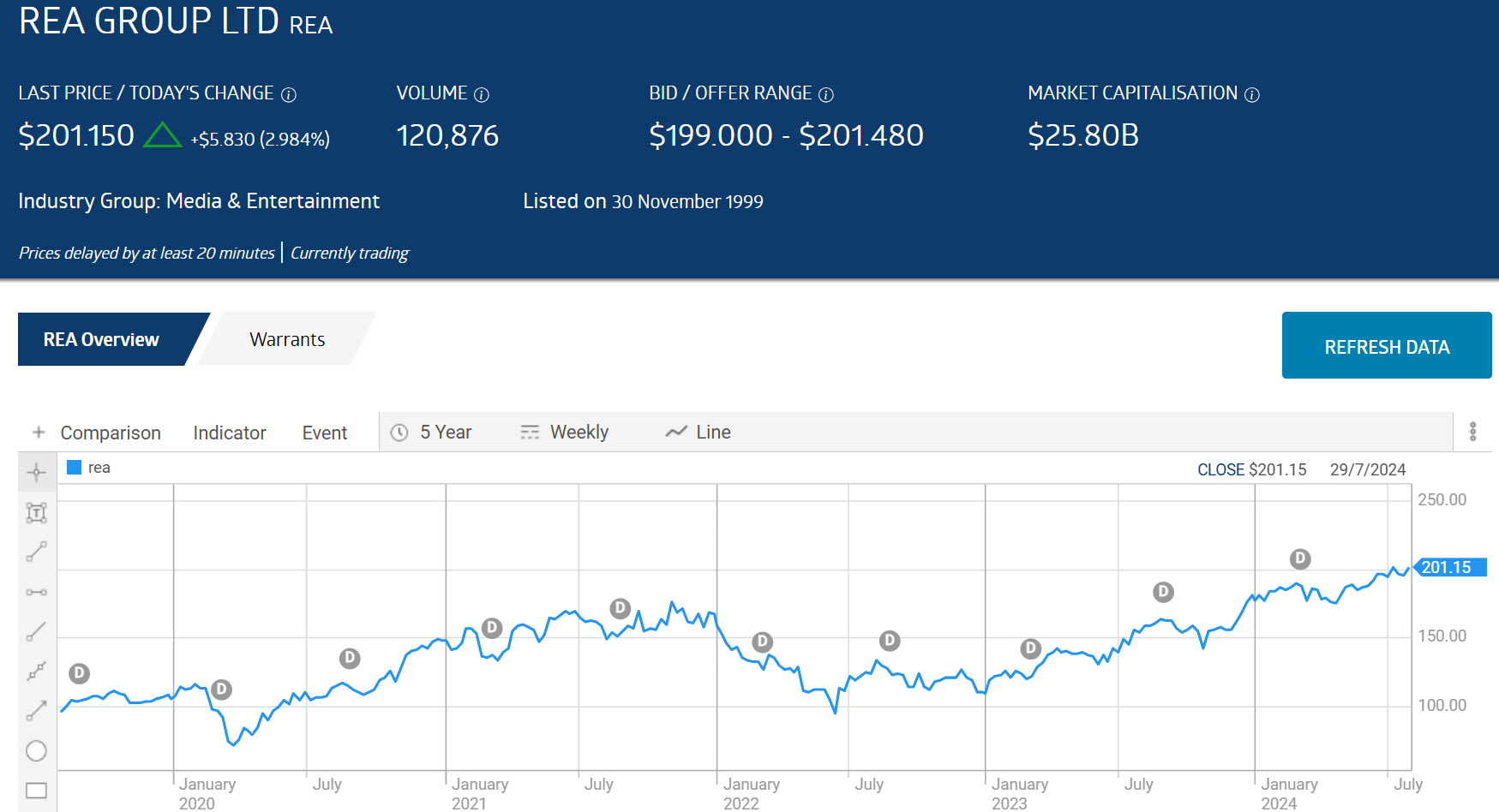This screenshot has width=1499, height=812.
Task: Select the rectangle shape tool
Action: [x=36, y=790]
